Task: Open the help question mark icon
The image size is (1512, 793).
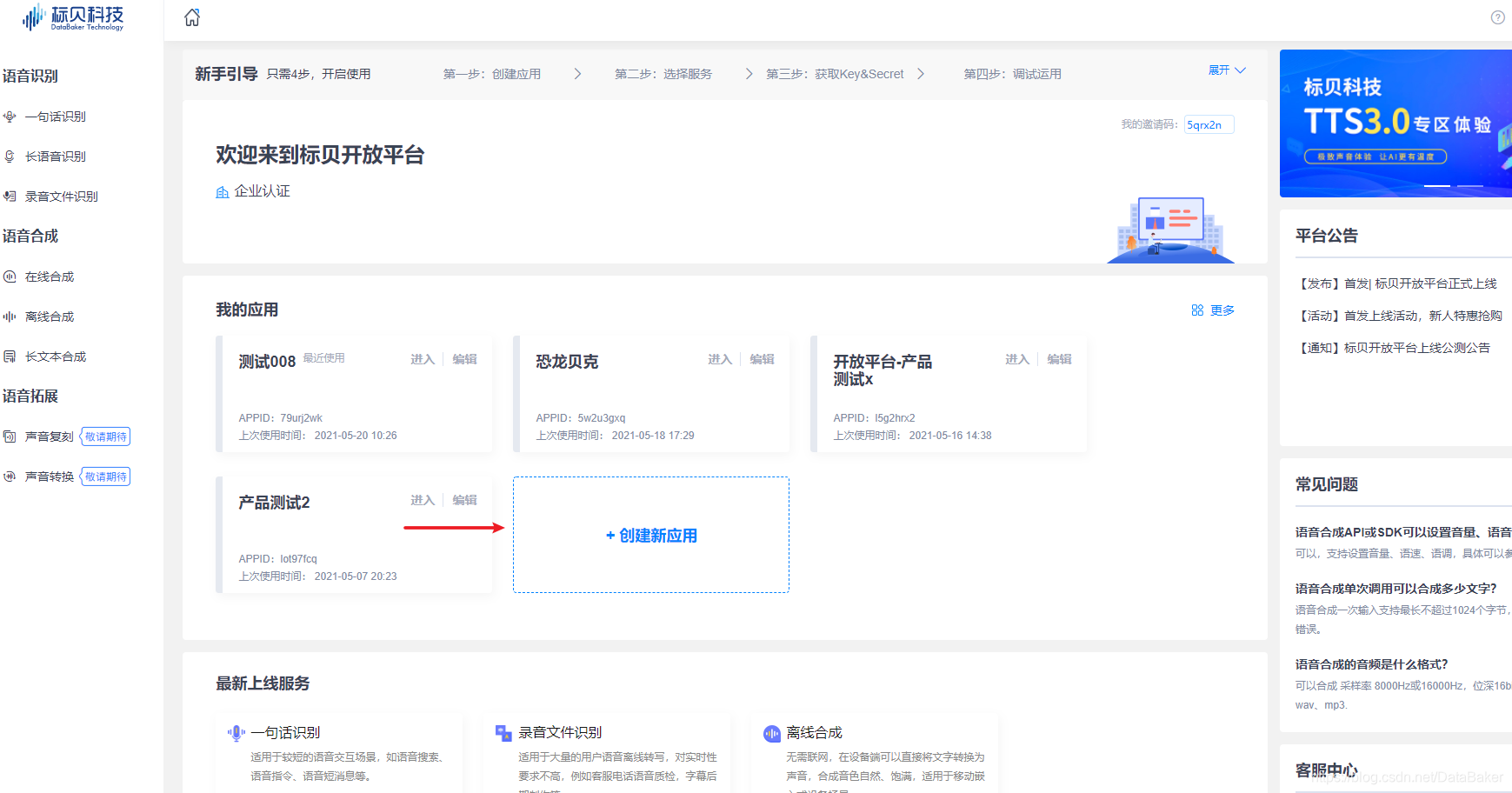Action: coord(1497,17)
